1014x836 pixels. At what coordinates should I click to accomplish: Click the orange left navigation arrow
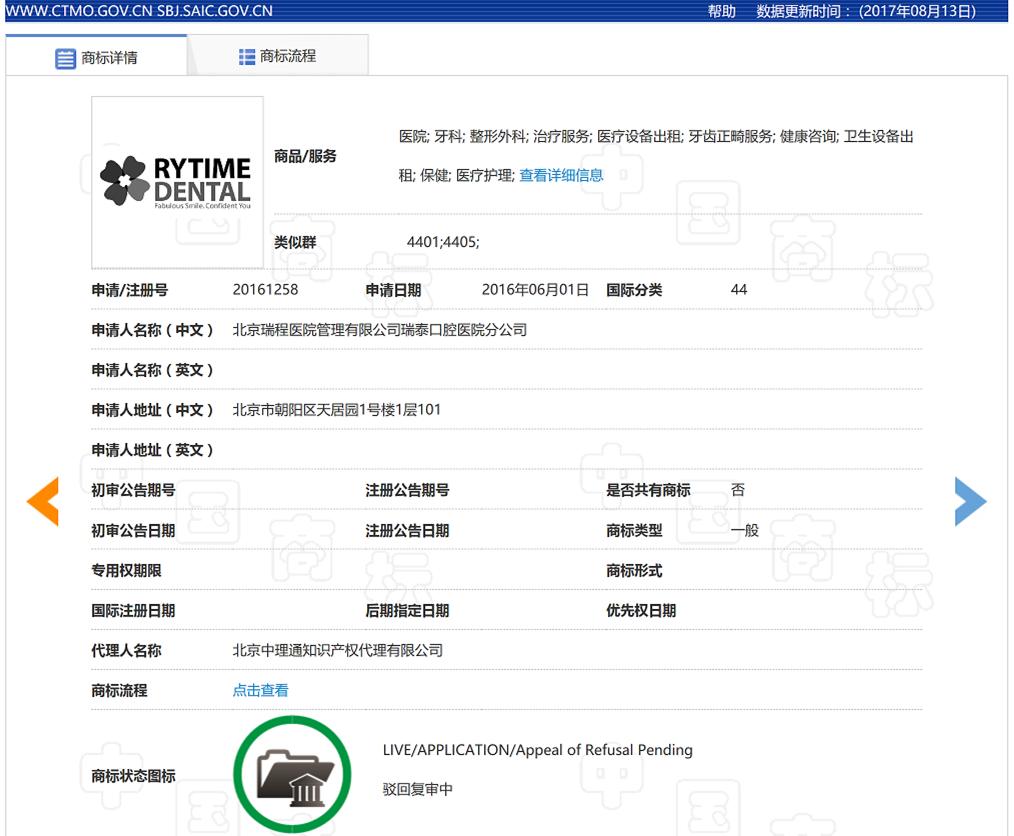pyautogui.click(x=42, y=501)
